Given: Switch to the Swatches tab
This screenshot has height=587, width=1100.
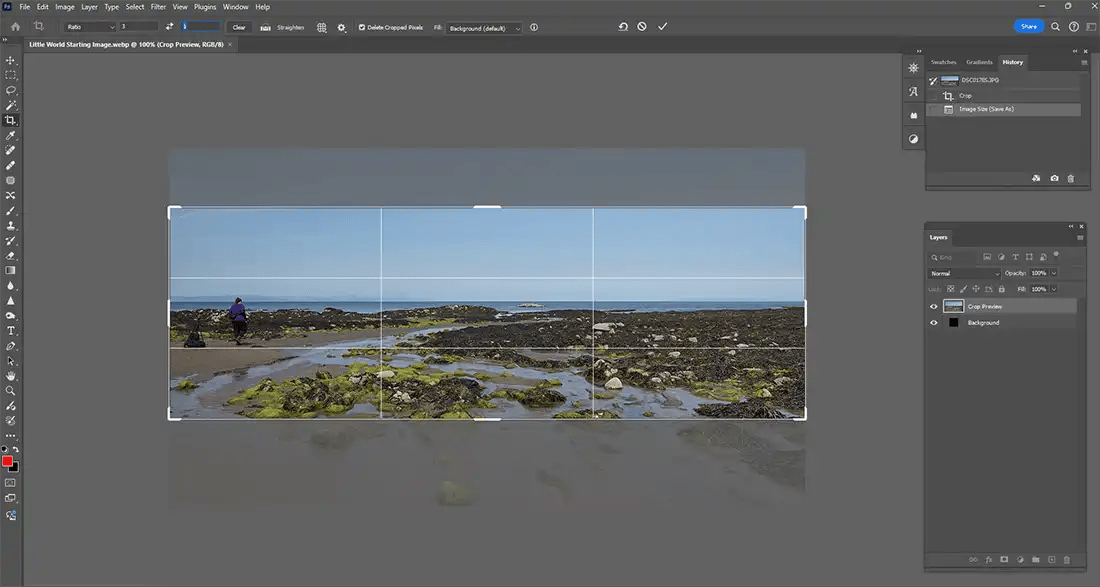Looking at the screenshot, I should pyautogui.click(x=944, y=62).
